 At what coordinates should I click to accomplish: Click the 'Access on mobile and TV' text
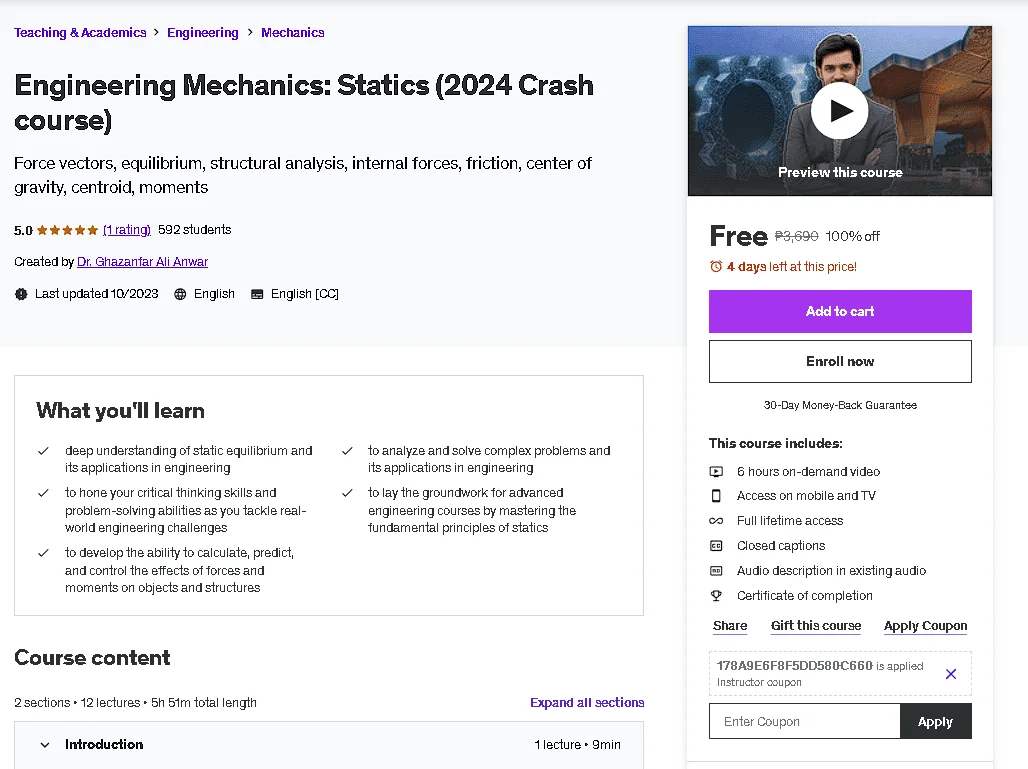click(x=806, y=496)
